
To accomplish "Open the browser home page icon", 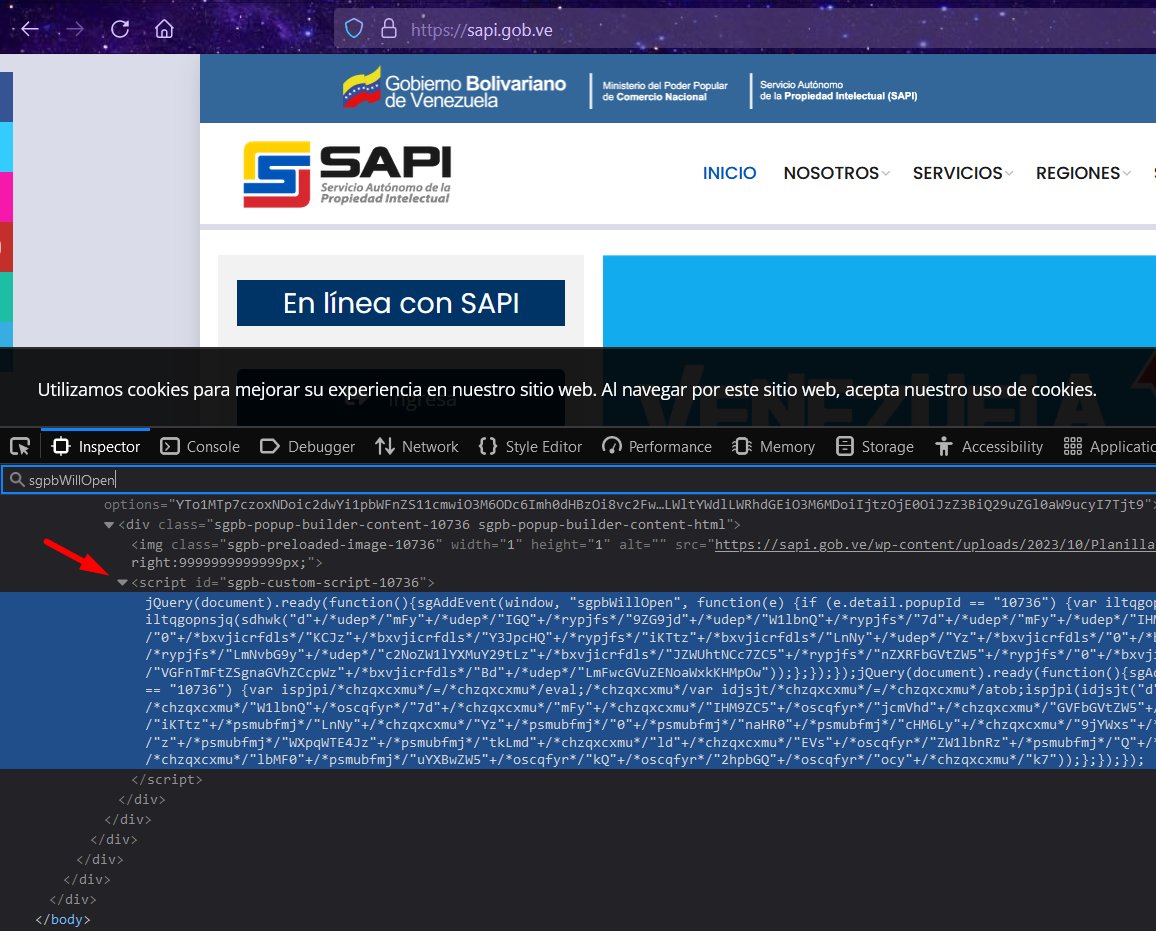I will tap(164, 29).
